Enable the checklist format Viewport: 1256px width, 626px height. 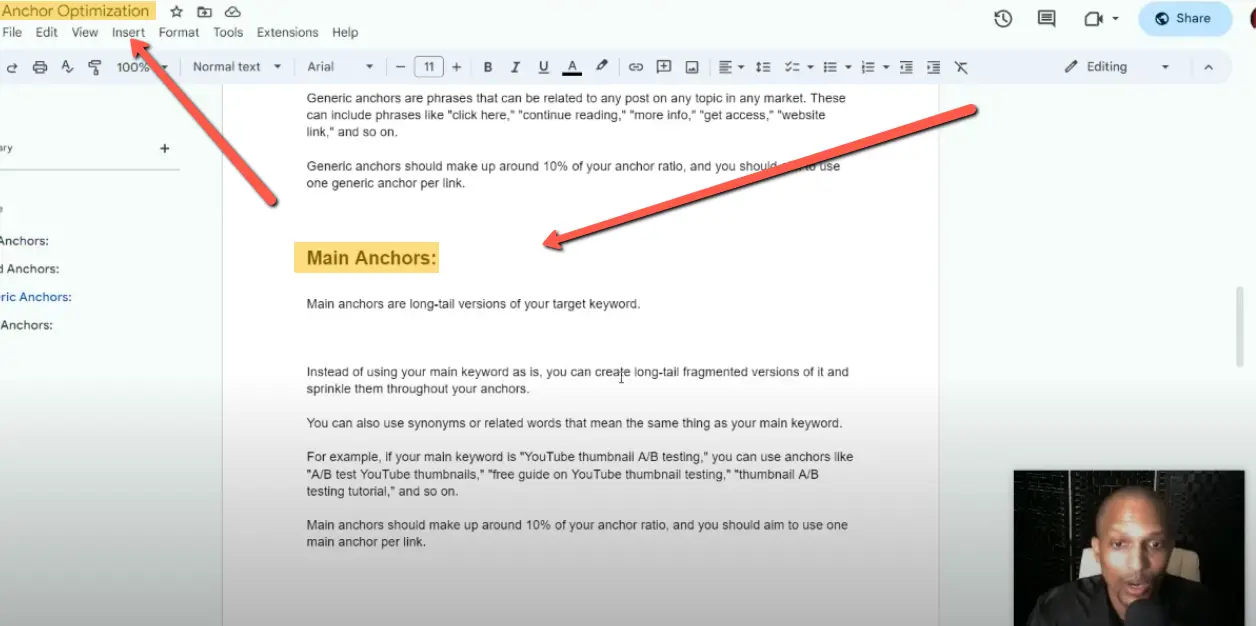(793, 66)
